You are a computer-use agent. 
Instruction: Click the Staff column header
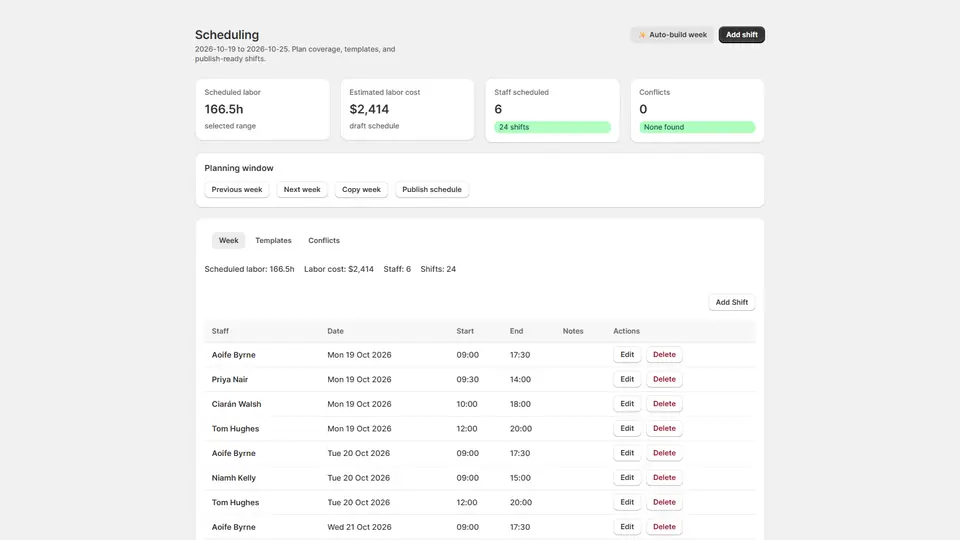click(x=220, y=331)
